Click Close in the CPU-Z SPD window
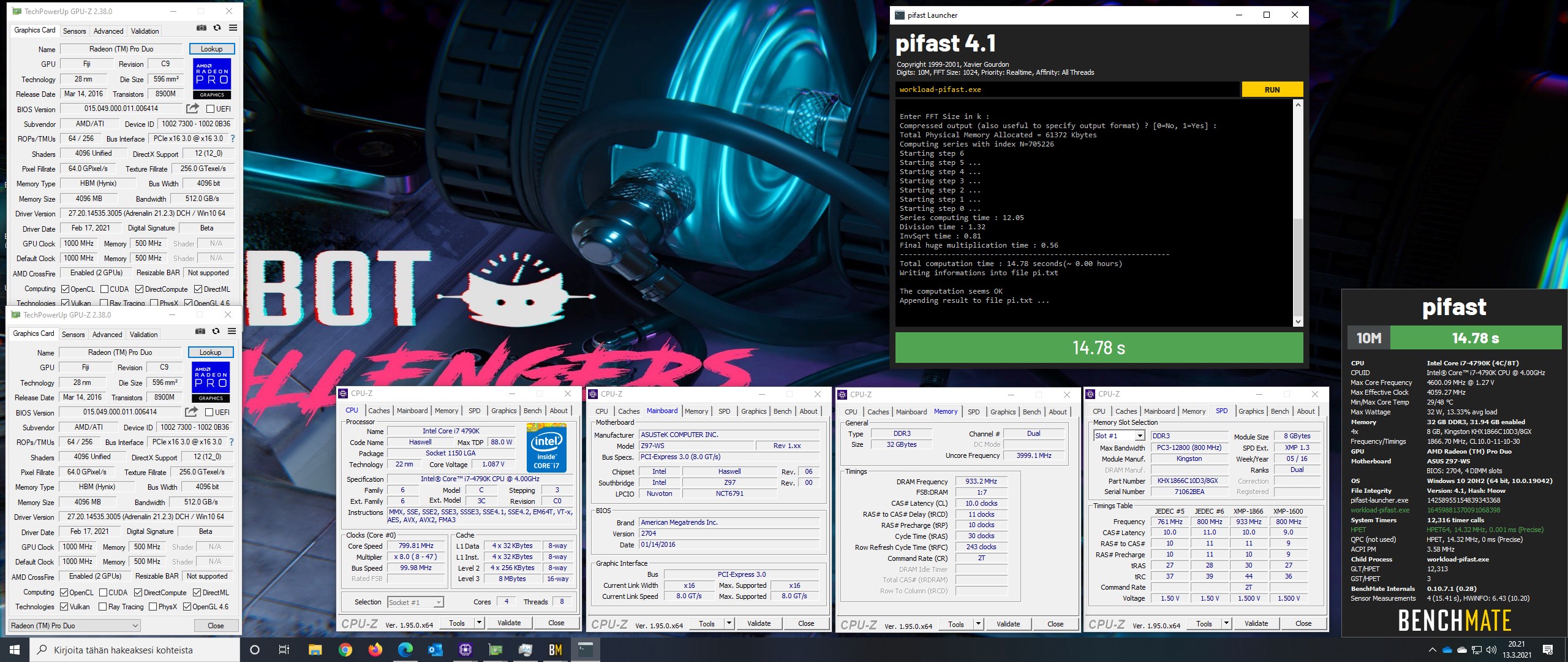The image size is (1568, 662). click(1303, 623)
